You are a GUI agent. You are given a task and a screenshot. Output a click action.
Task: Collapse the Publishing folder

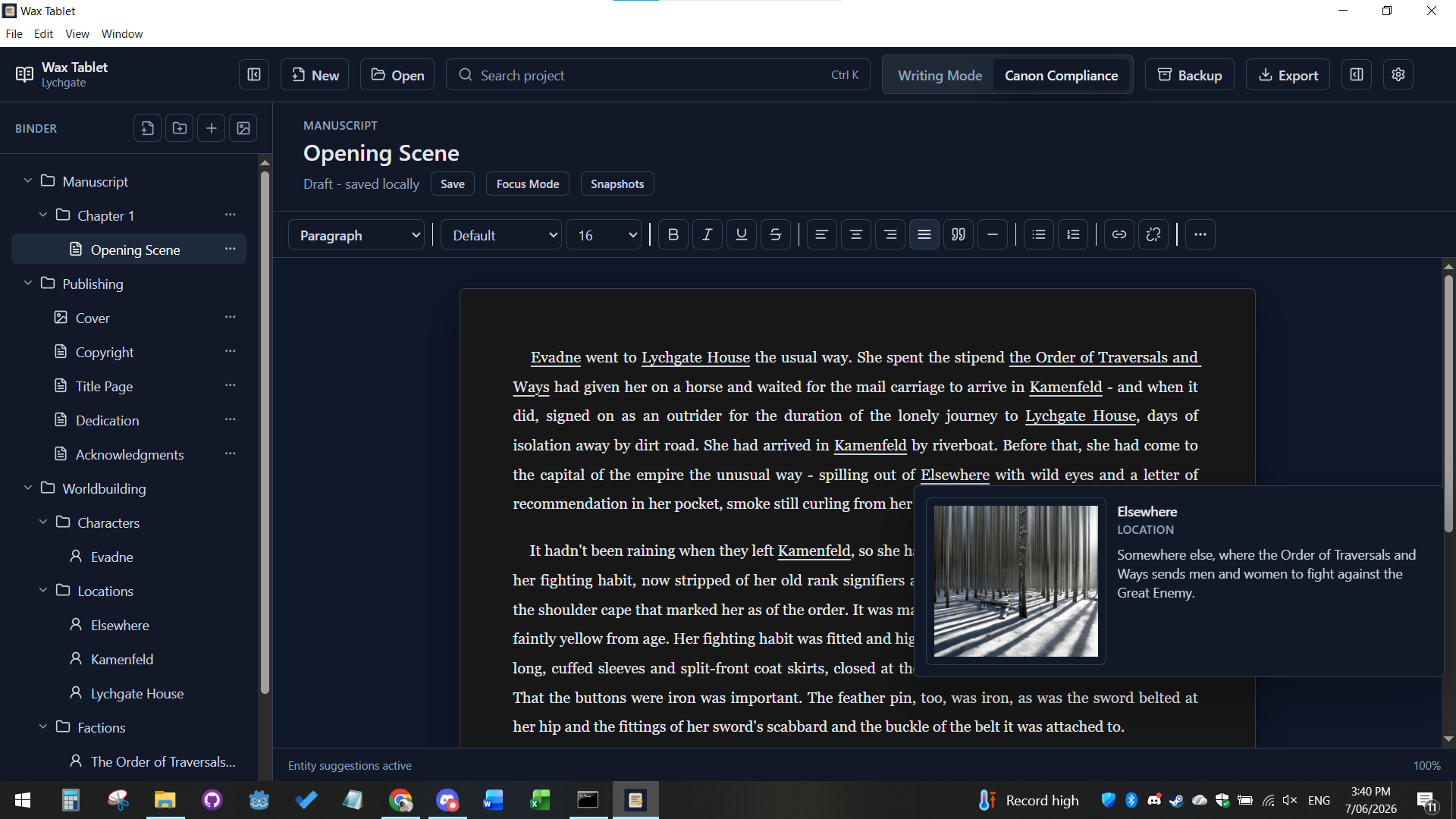pos(28,283)
